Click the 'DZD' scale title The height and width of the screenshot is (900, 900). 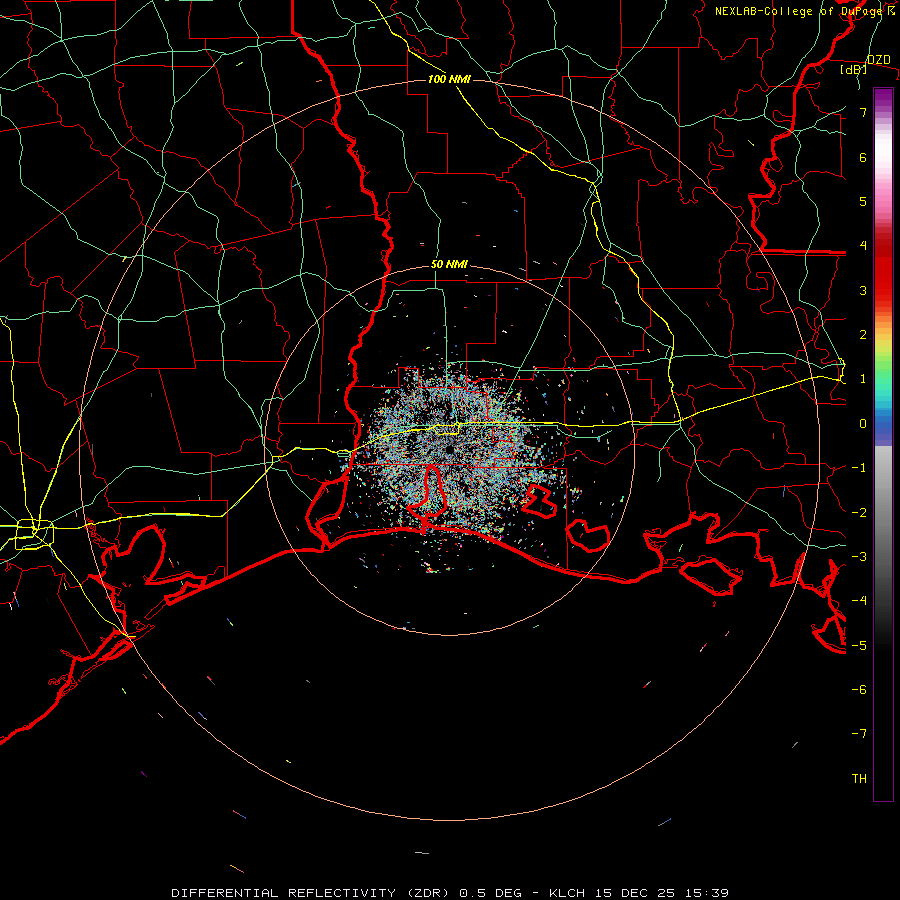tap(878, 59)
